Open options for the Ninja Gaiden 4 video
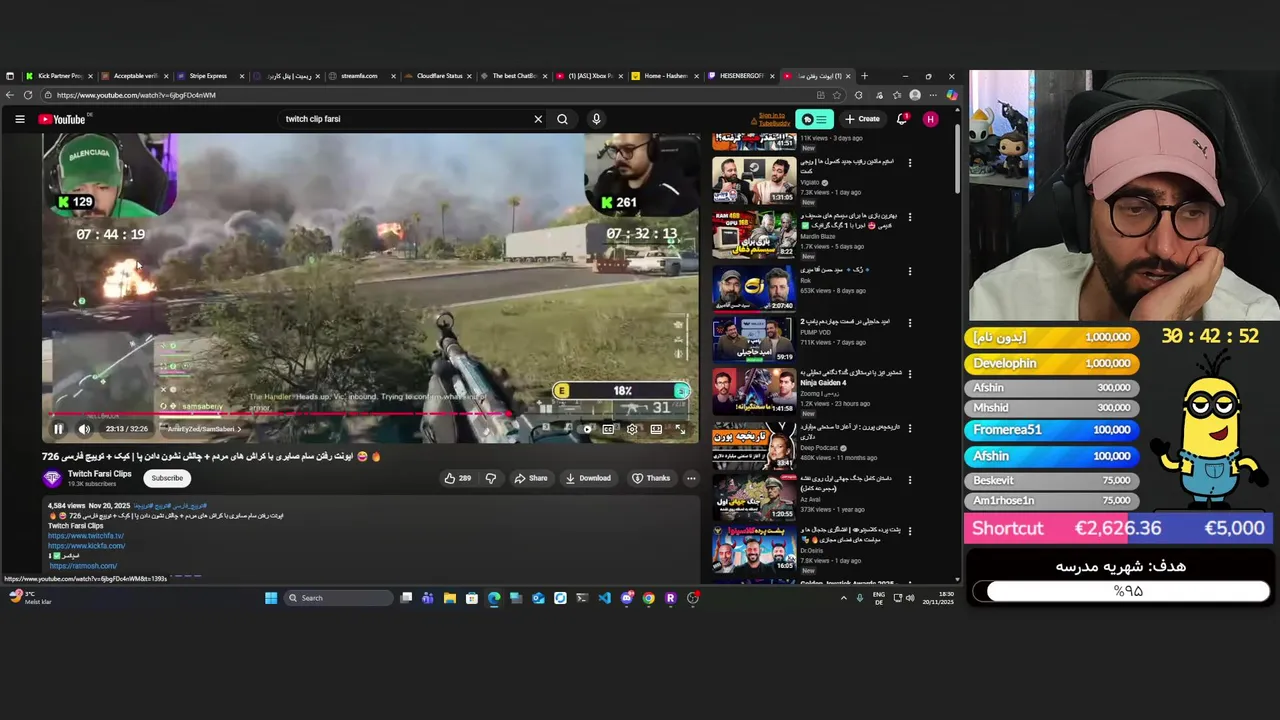Screen dimensions: 1280x720 click(910, 375)
